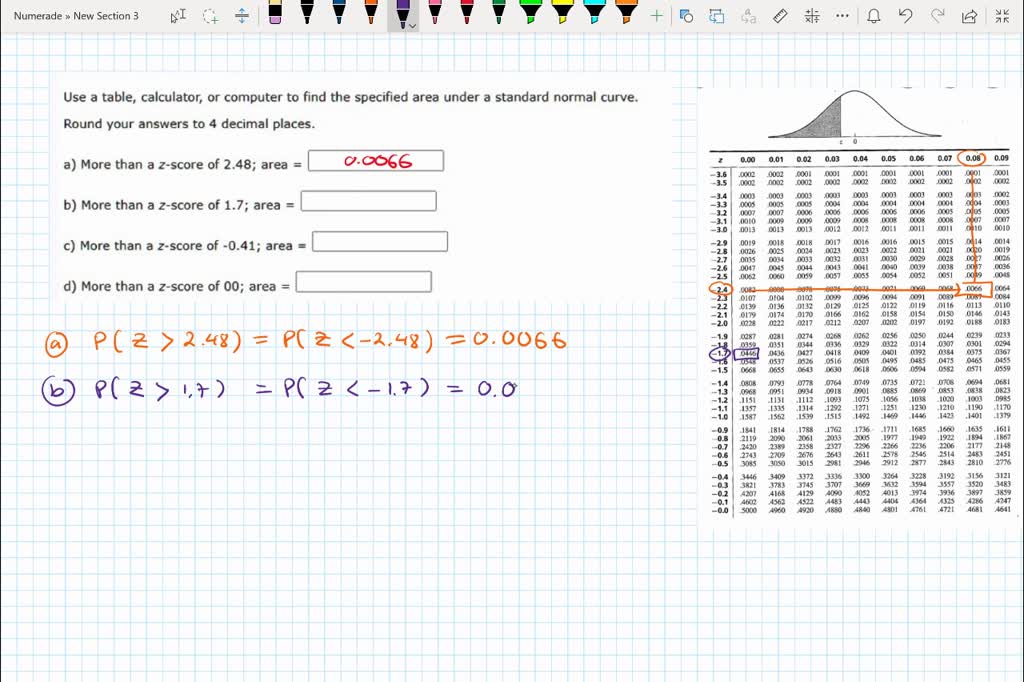The image size is (1024, 682).
Task: Select the ruler tool
Action: [x=779, y=15]
